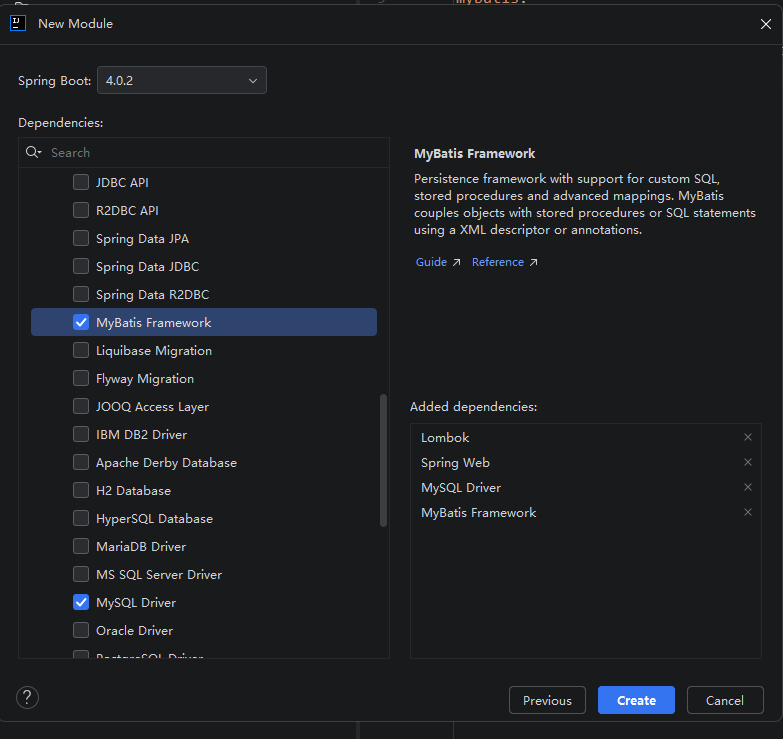Screen dimensions: 783x739
Task: Click the Flyway Migration label
Action: (x=145, y=379)
